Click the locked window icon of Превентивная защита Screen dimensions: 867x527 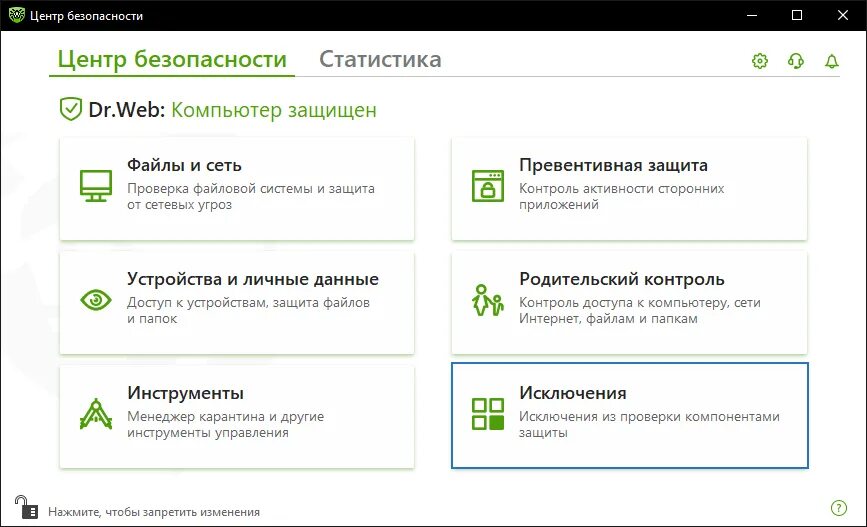[488, 186]
